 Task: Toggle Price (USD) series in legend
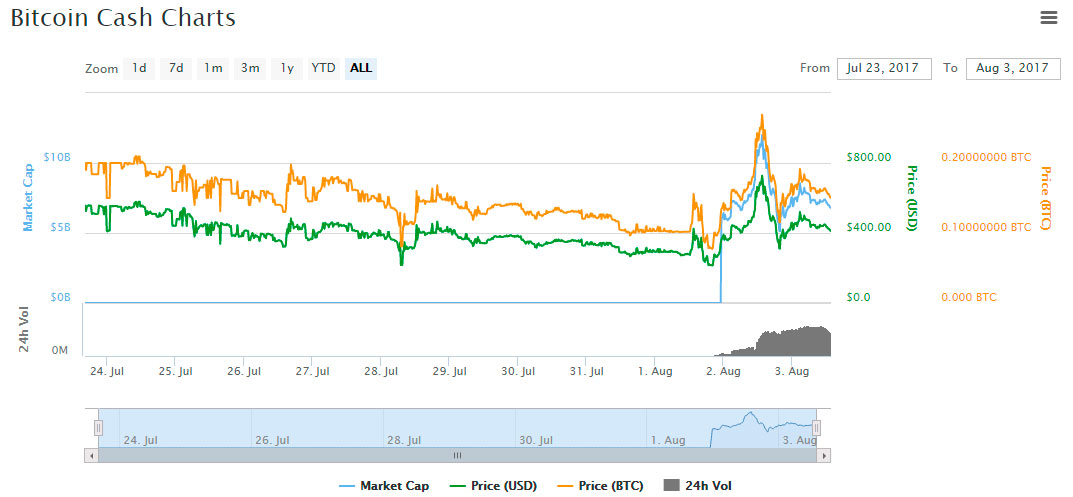point(493,486)
